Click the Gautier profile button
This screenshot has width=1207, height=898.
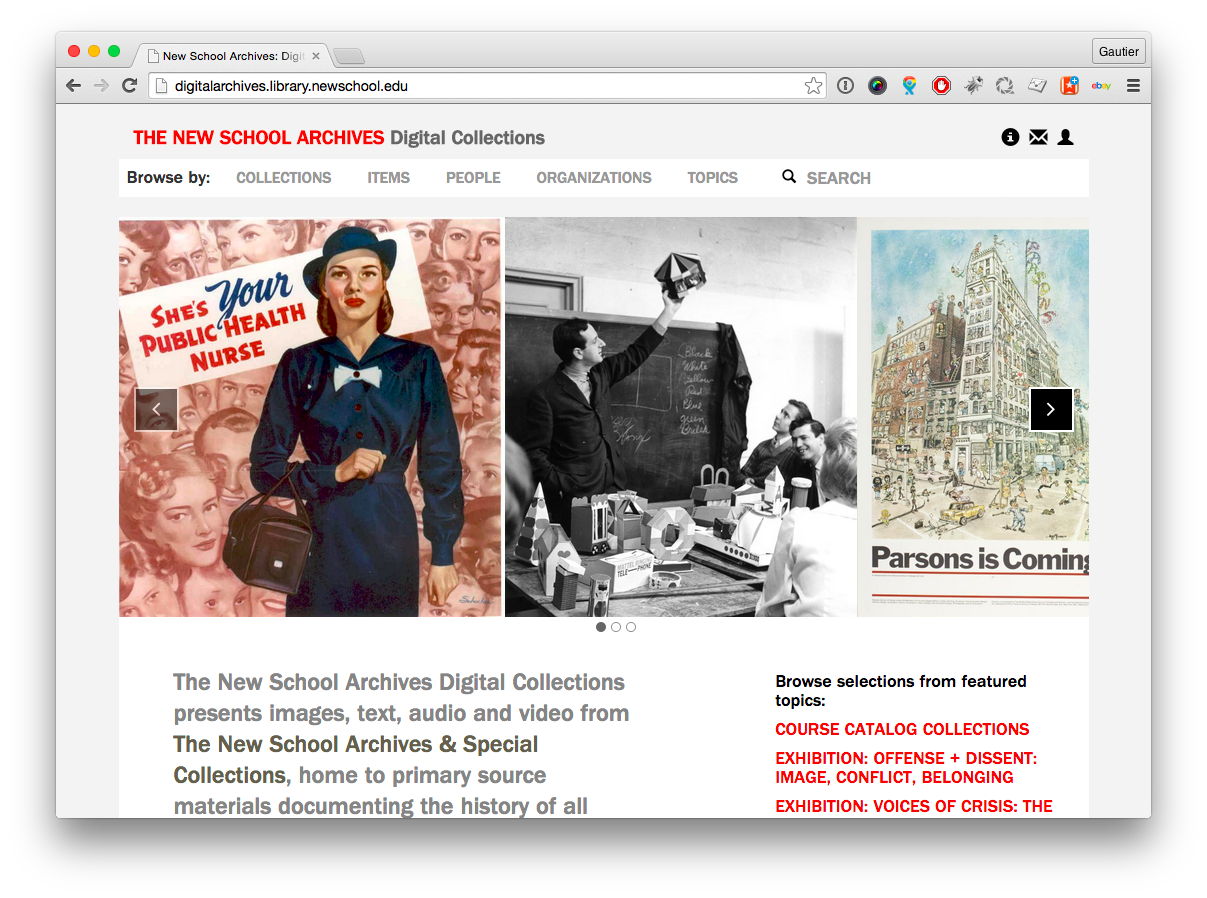(x=1118, y=51)
